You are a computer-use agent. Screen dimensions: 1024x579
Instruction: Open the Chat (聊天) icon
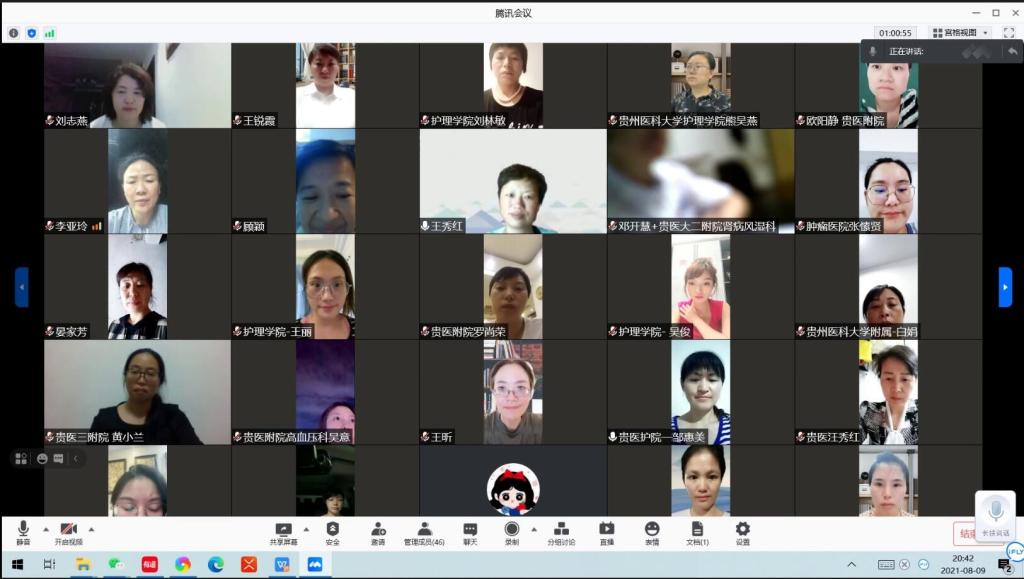pyautogui.click(x=470, y=531)
